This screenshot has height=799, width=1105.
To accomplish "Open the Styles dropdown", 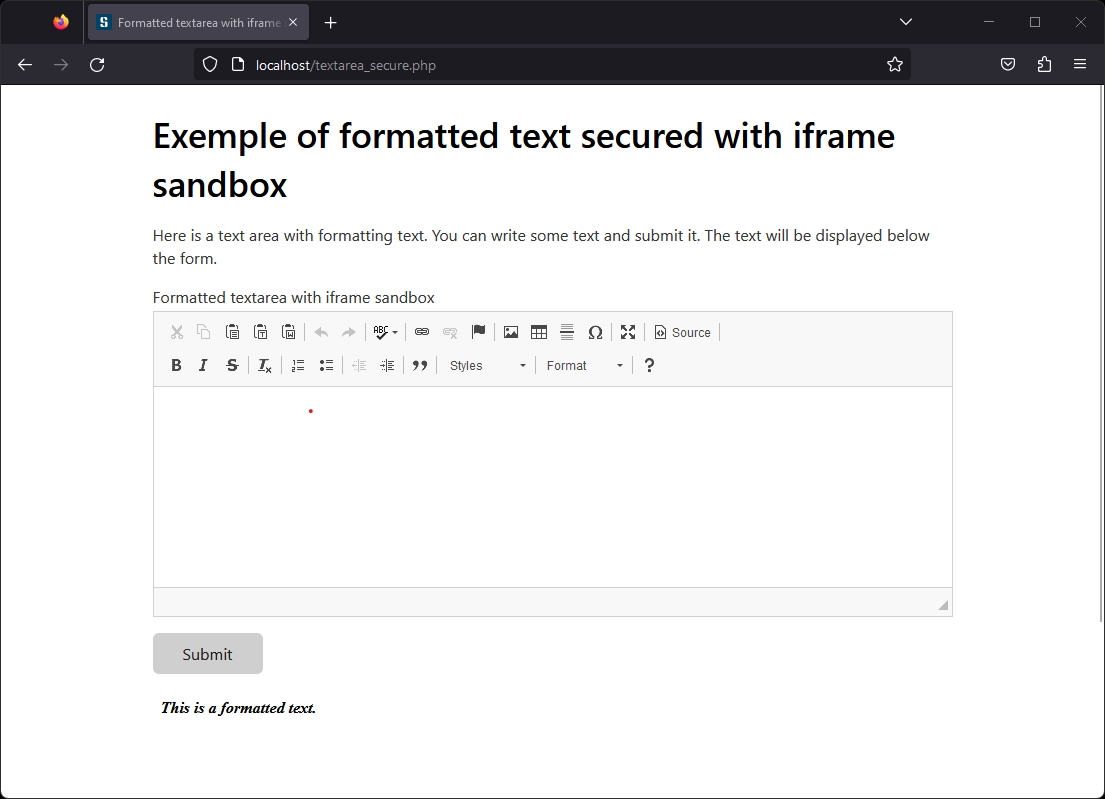I will [487, 366].
